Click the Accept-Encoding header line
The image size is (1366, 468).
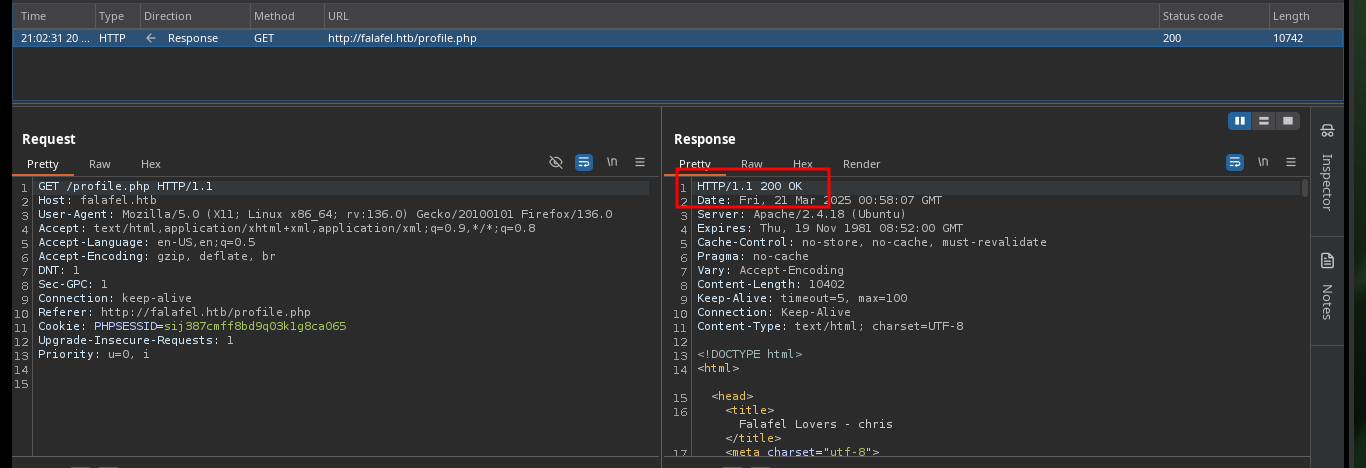pos(156,256)
